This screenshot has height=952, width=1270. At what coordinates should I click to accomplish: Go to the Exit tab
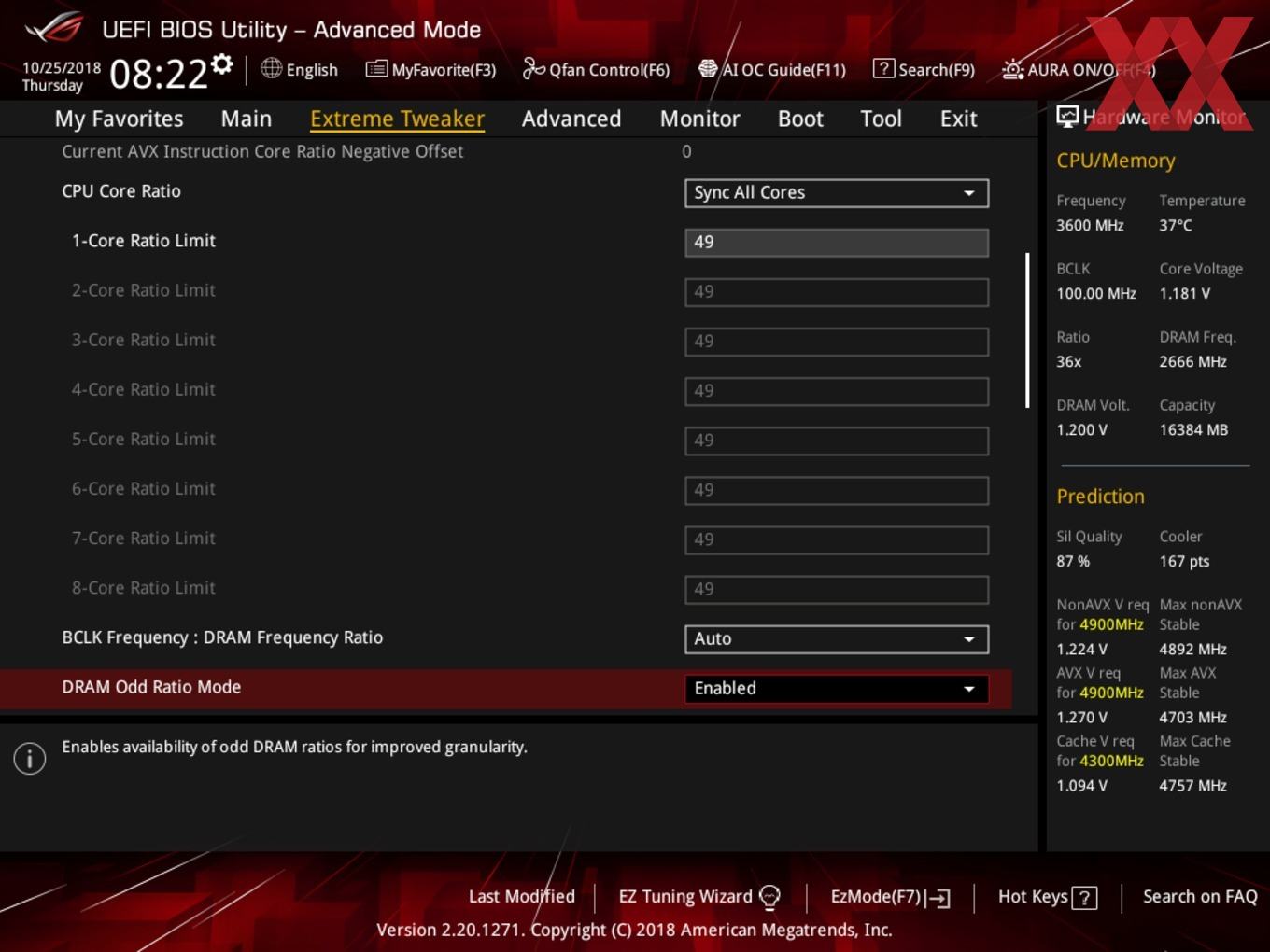pos(958,119)
